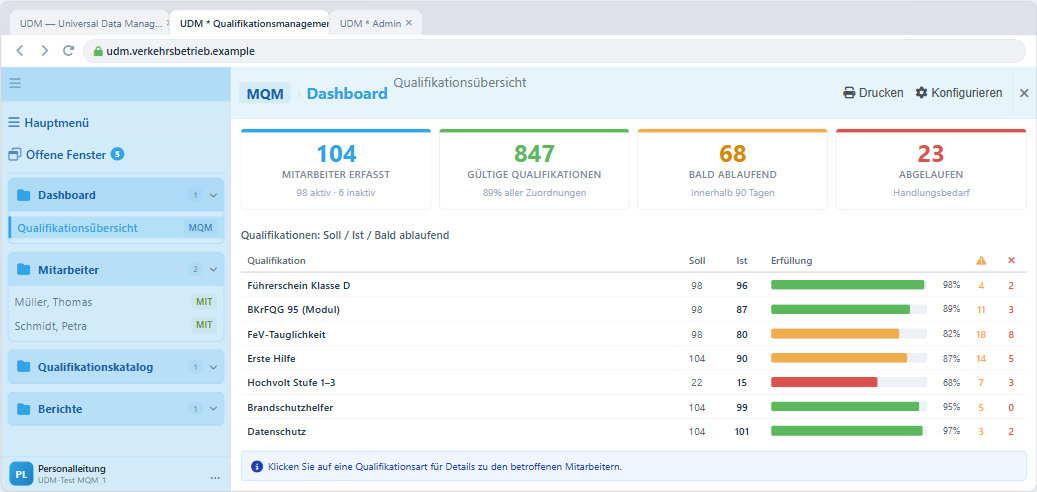Expand the Qualifikationskatalog section chevron
This screenshot has width=1037, height=492.
[x=213, y=367]
